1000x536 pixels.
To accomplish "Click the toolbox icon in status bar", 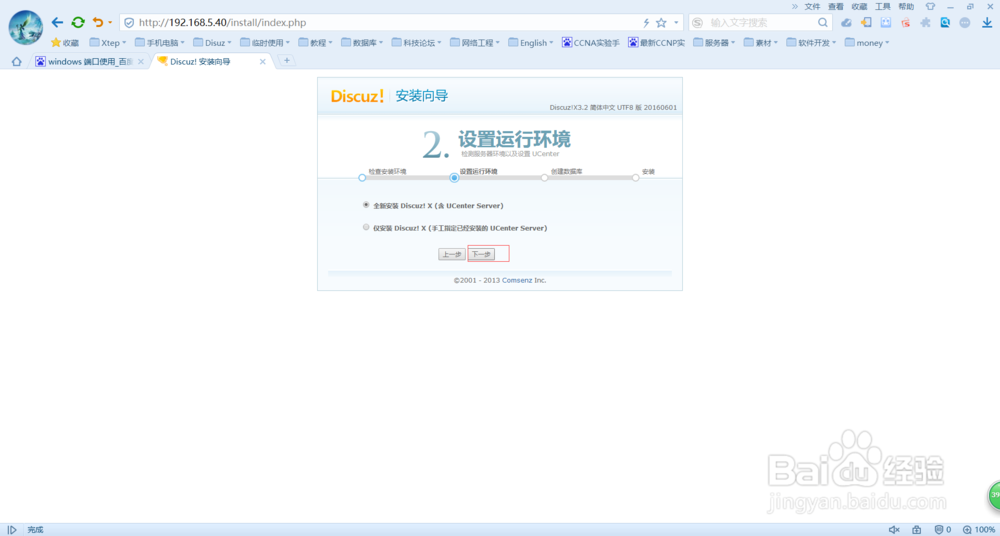I will (916, 530).
